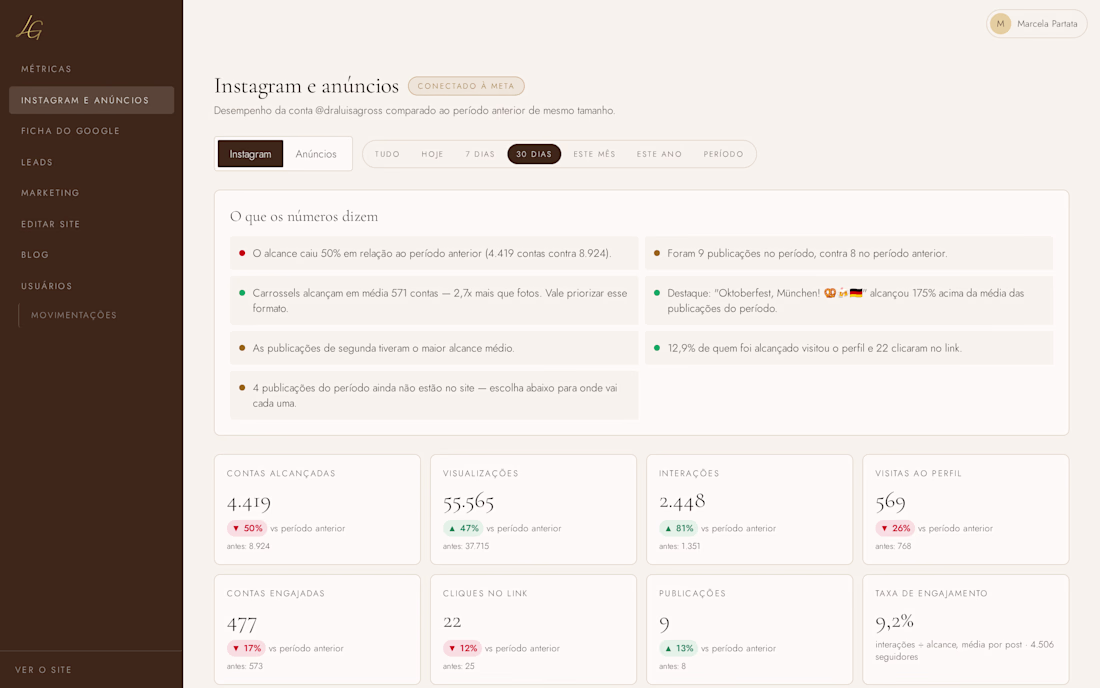
Task: Select the Tudo time range
Action: pyautogui.click(x=387, y=154)
